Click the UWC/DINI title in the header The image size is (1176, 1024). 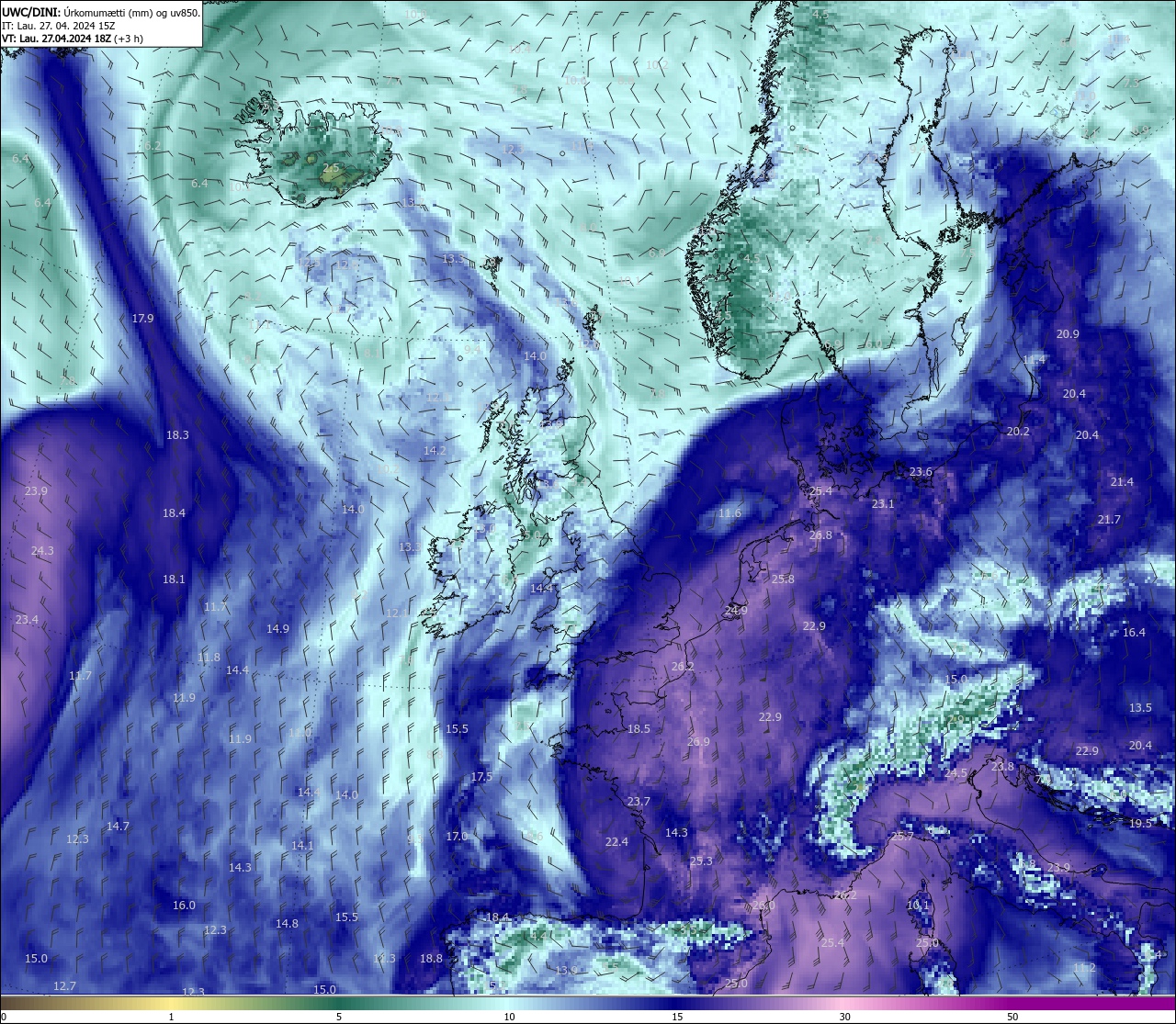(30, 13)
